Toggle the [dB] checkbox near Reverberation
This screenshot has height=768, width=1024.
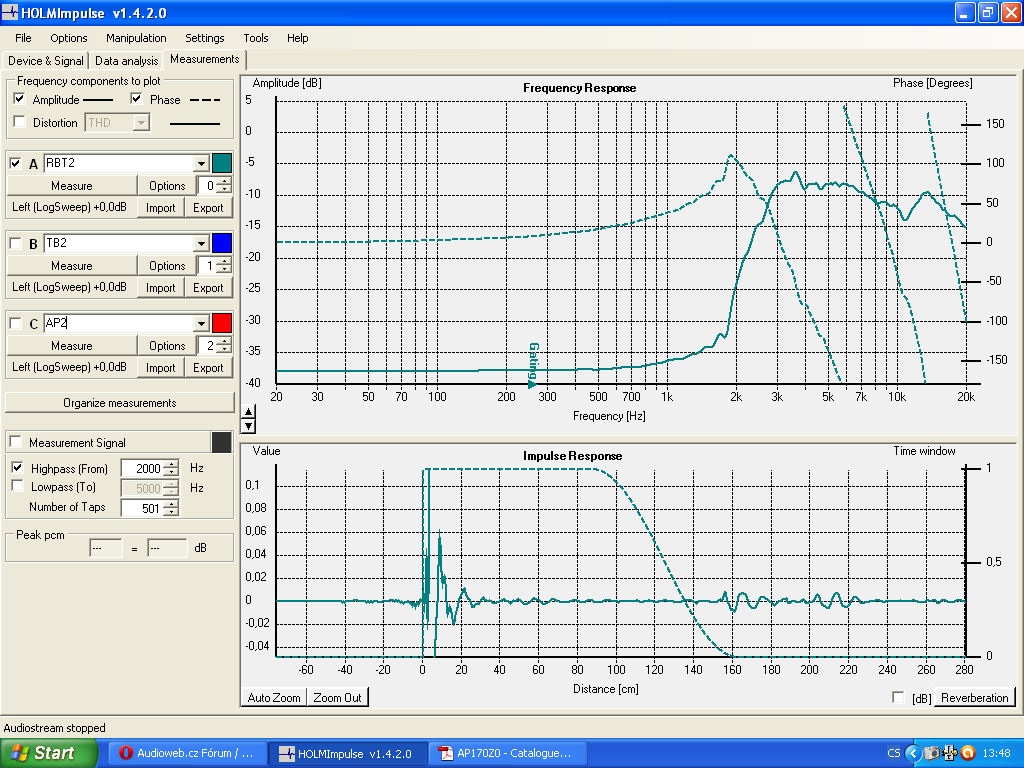coord(898,697)
